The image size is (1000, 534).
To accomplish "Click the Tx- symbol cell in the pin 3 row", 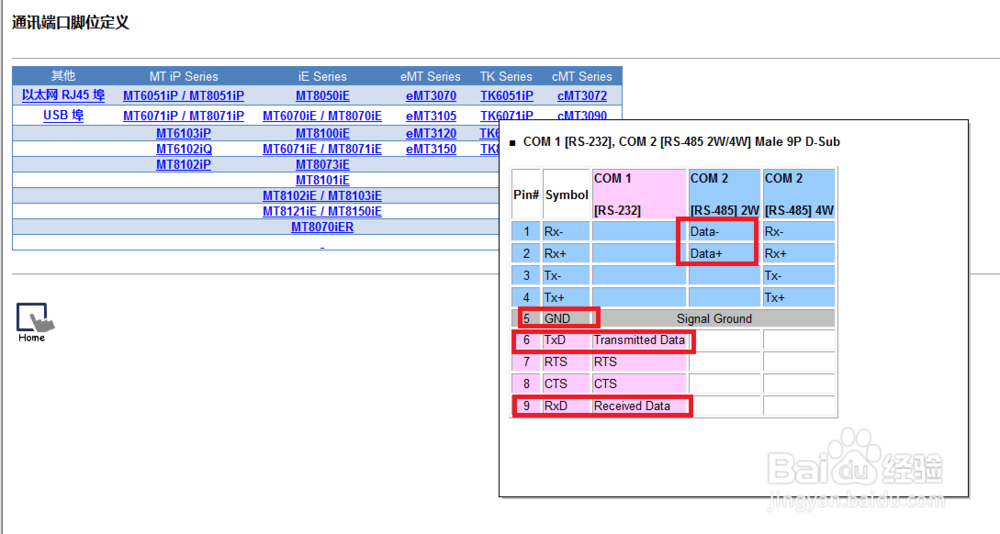I will 566,276.
